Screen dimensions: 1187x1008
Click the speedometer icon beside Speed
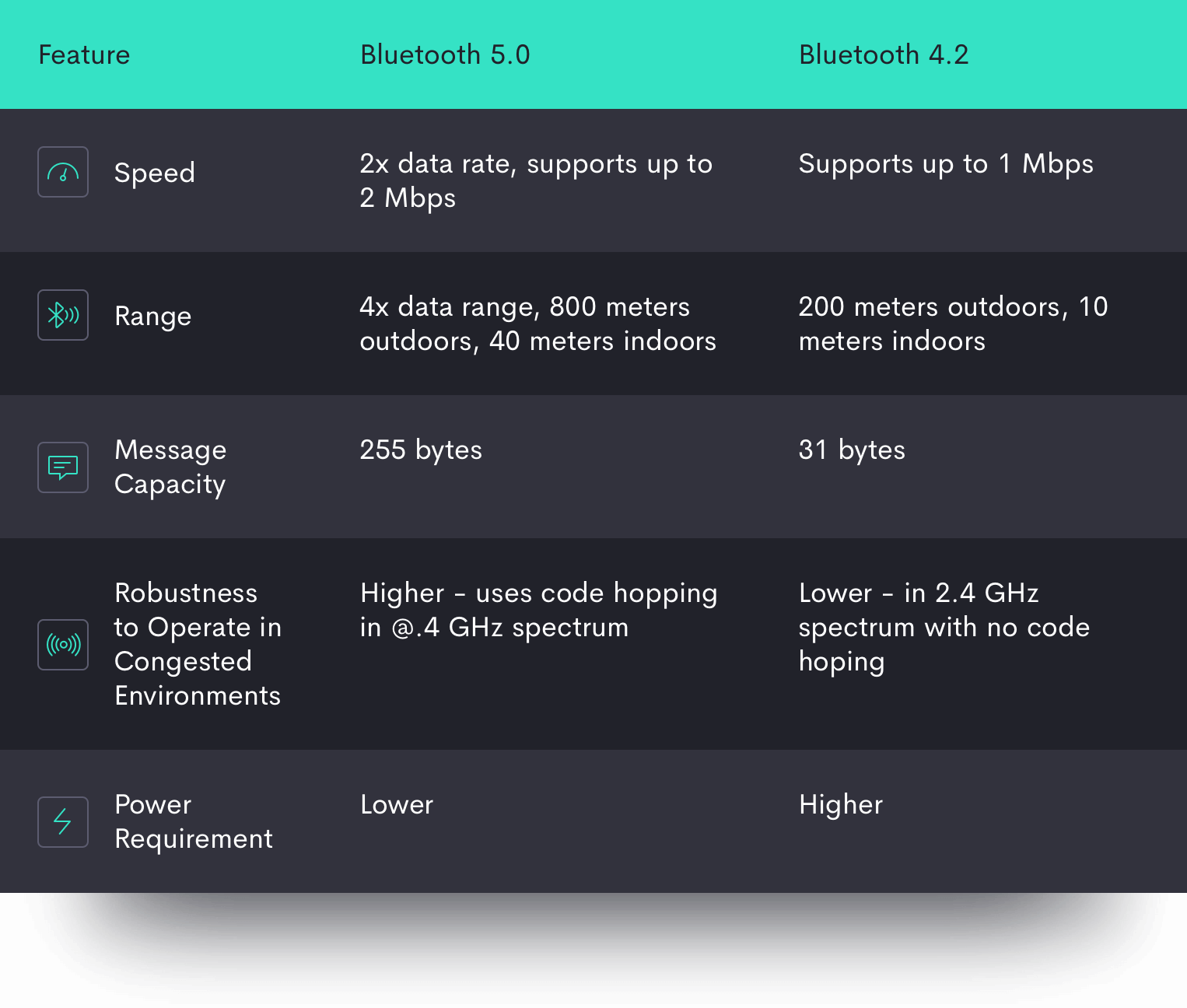point(63,172)
